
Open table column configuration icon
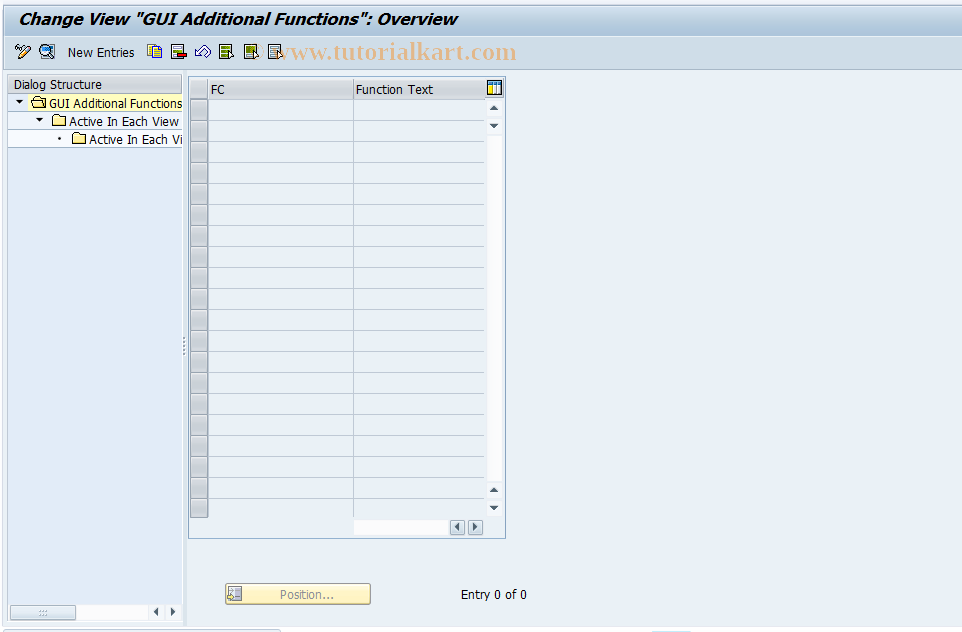(x=494, y=88)
